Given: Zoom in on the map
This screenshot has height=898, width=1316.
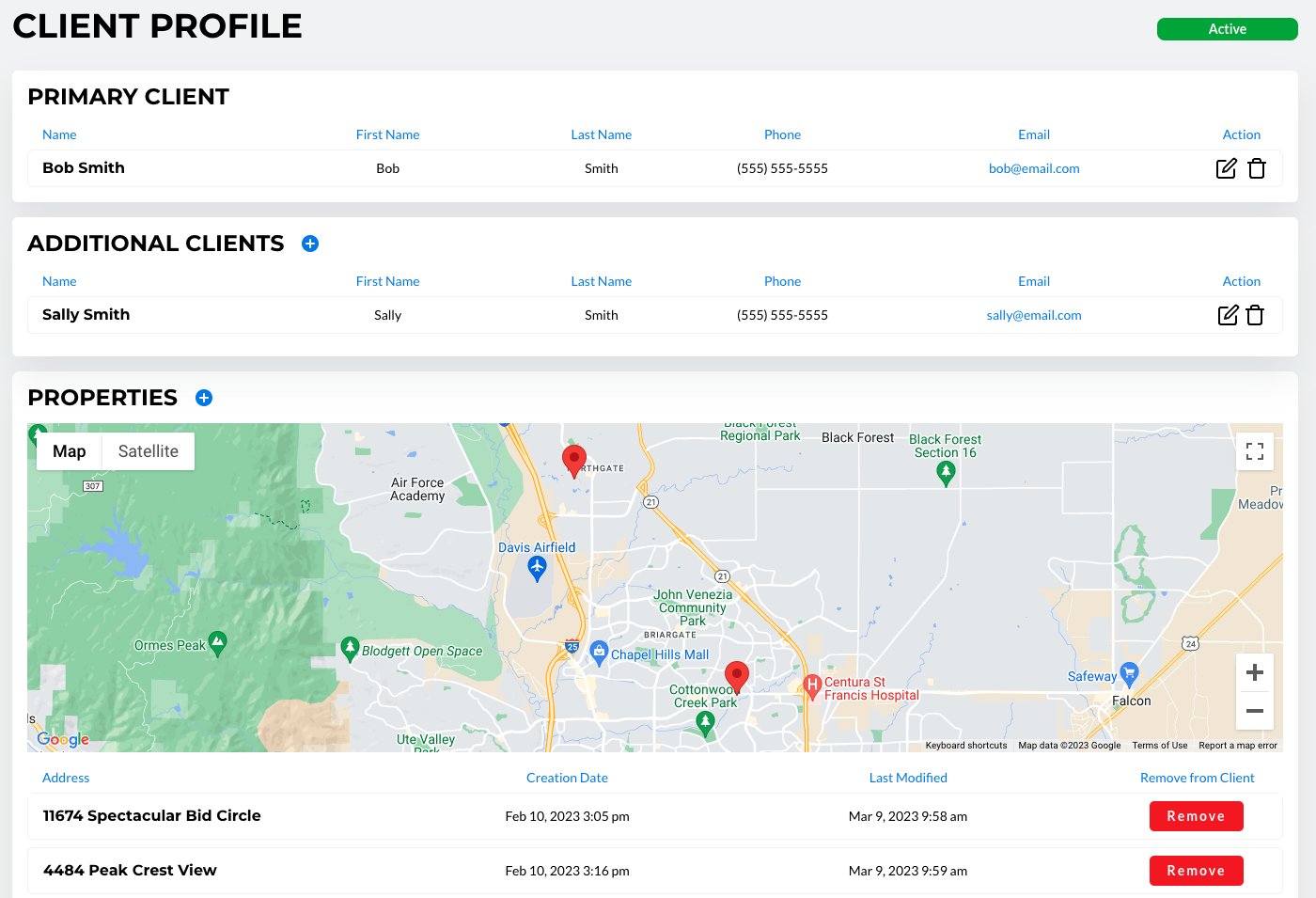Looking at the screenshot, I should [1255, 672].
